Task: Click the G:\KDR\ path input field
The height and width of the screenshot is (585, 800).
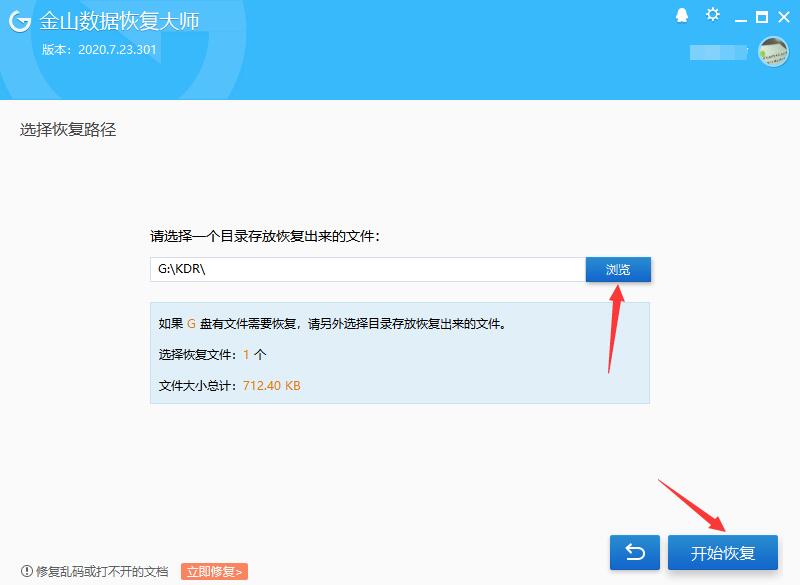Action: click(370, 268)
